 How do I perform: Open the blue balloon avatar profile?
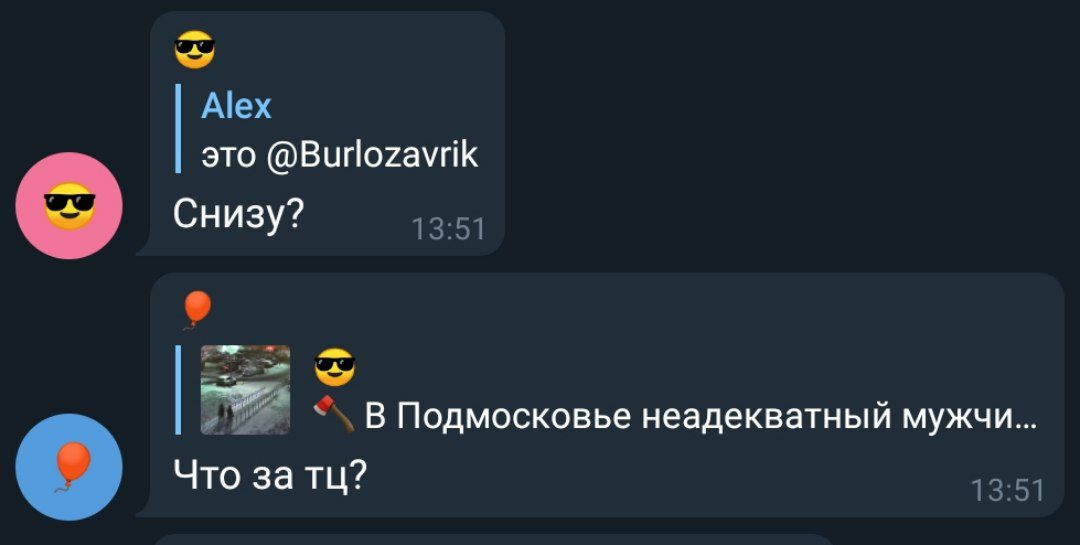click(x=69, y=466)
